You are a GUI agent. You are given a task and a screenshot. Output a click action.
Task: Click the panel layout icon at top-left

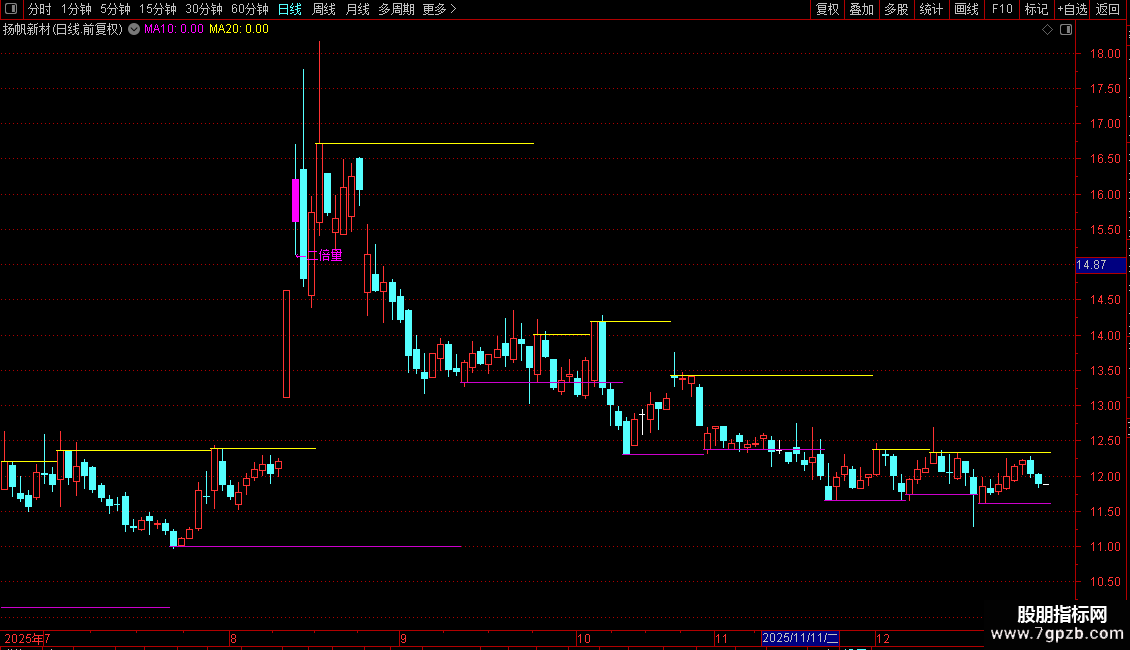[11, 9]
